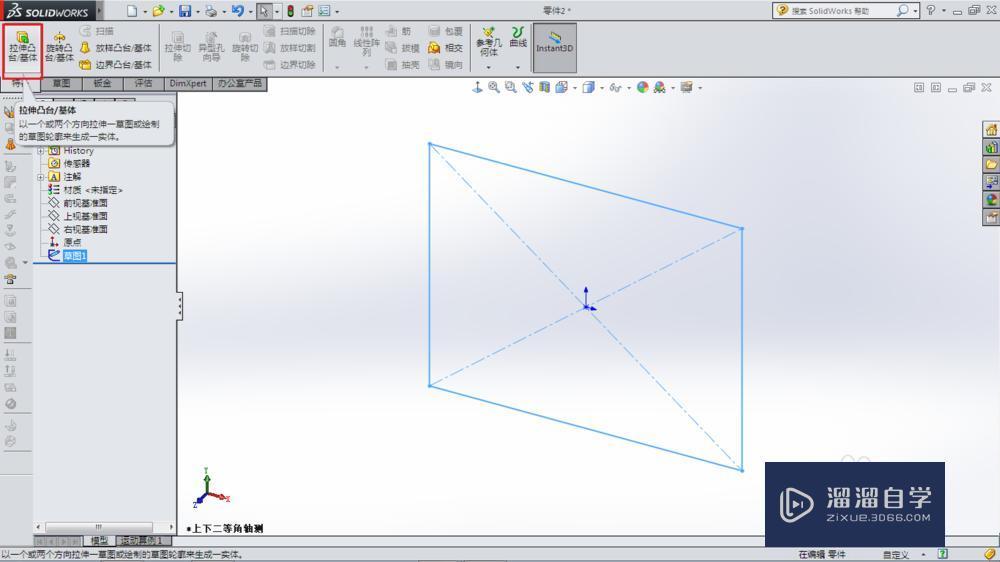Click the Display Style cube icon
This screenshot has width=1000, height=562.
point(588,87)
